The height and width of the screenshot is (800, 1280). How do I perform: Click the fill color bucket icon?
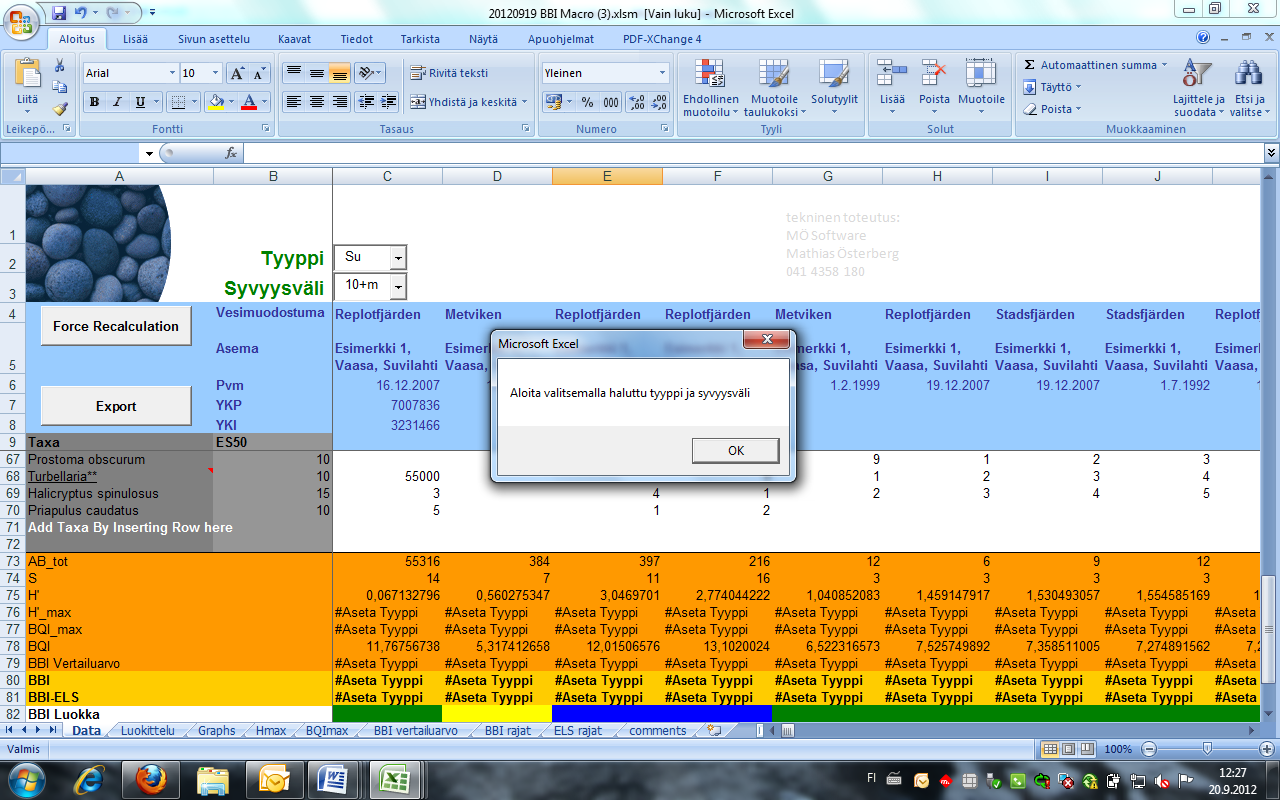click(x=215, y=102)
